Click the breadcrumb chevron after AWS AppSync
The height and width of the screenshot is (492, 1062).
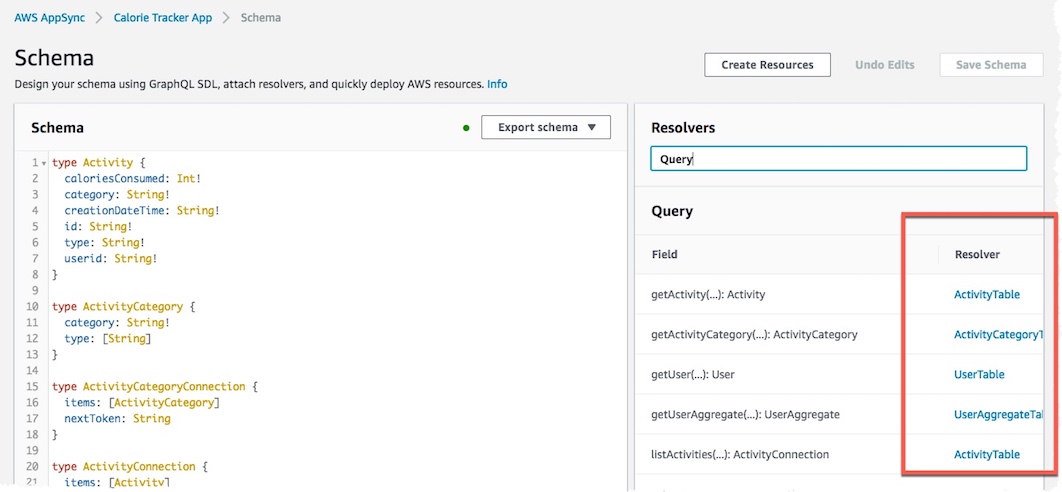(99, 18)
